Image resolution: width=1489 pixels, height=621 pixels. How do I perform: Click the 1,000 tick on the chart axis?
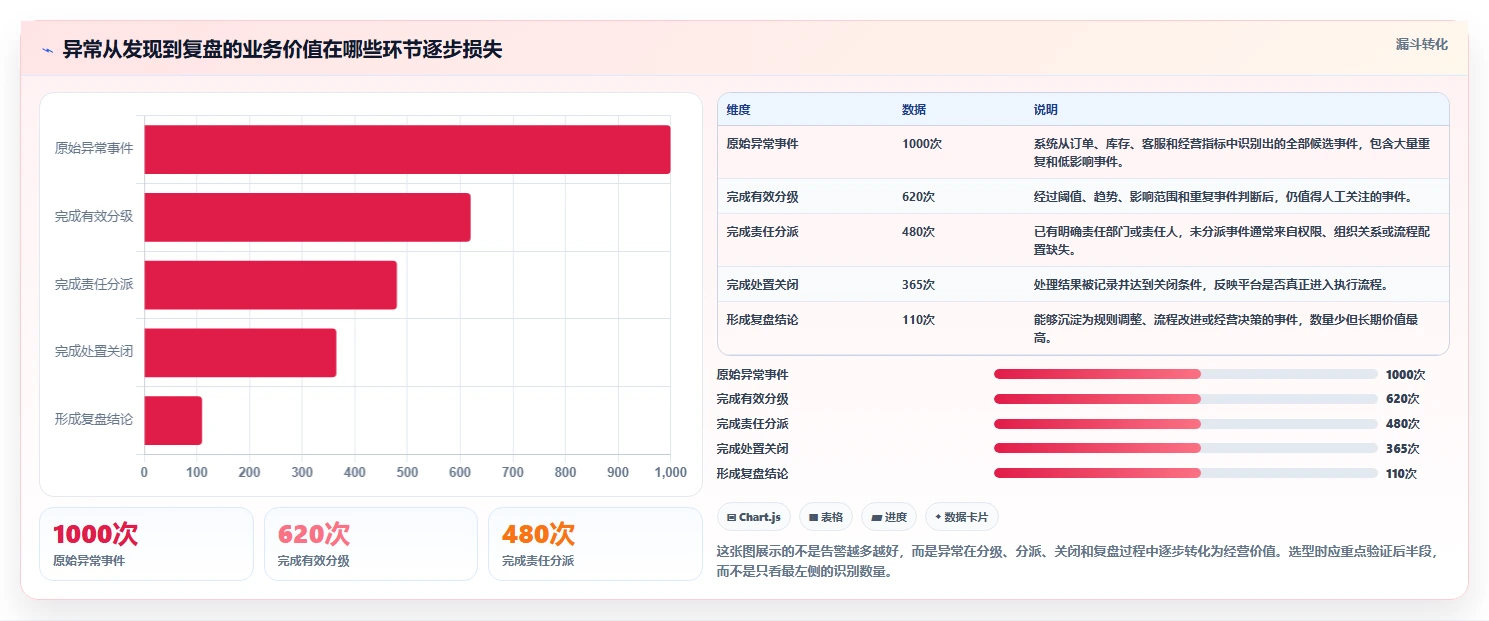click(x=670, y=472)
